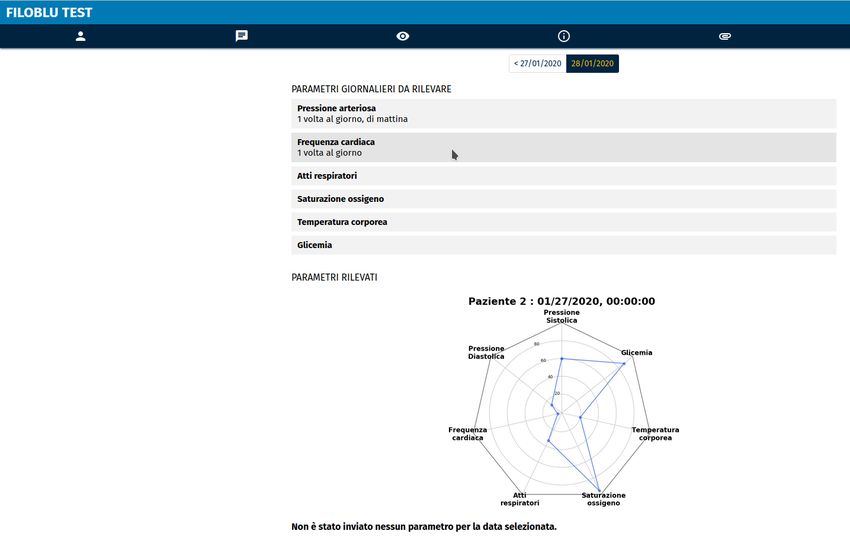Image resolution: width=850 pixels, height=537 pixels.
Task: Click the Frequenza cardiaca chart axis label
Action: point(467,434)
